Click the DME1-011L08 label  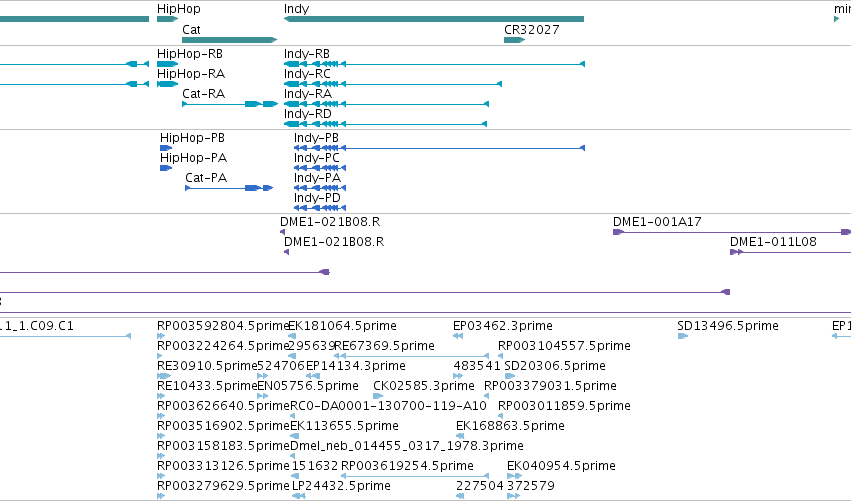click(773, 242)
